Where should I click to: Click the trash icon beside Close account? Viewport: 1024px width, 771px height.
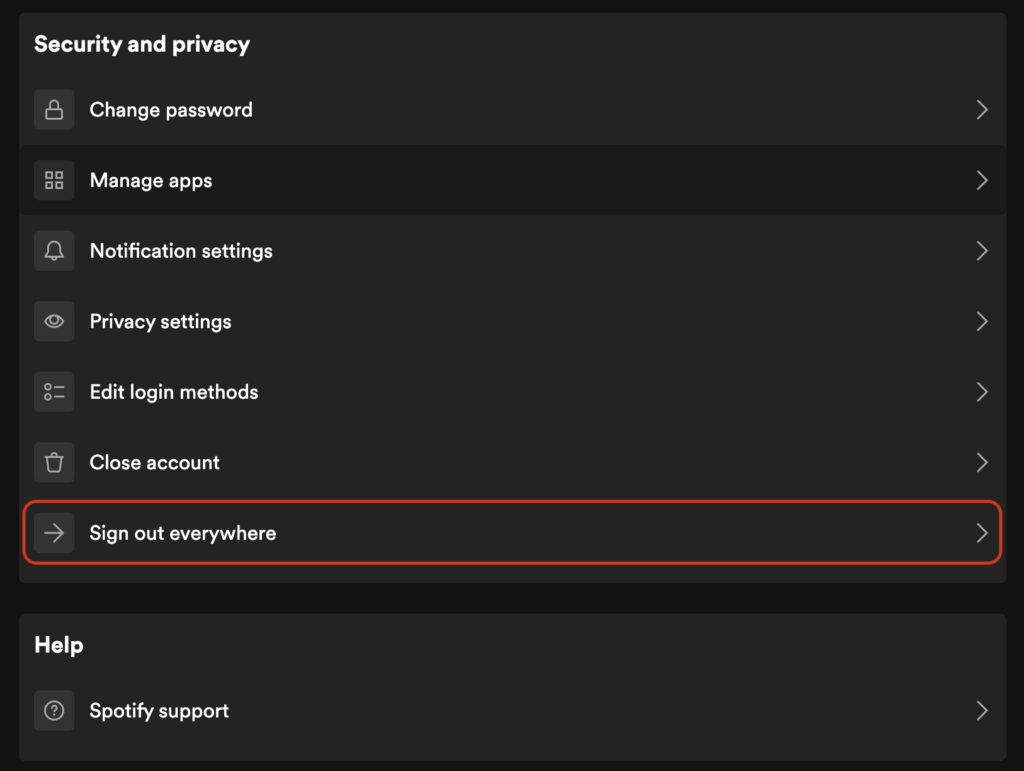[54, 462]
